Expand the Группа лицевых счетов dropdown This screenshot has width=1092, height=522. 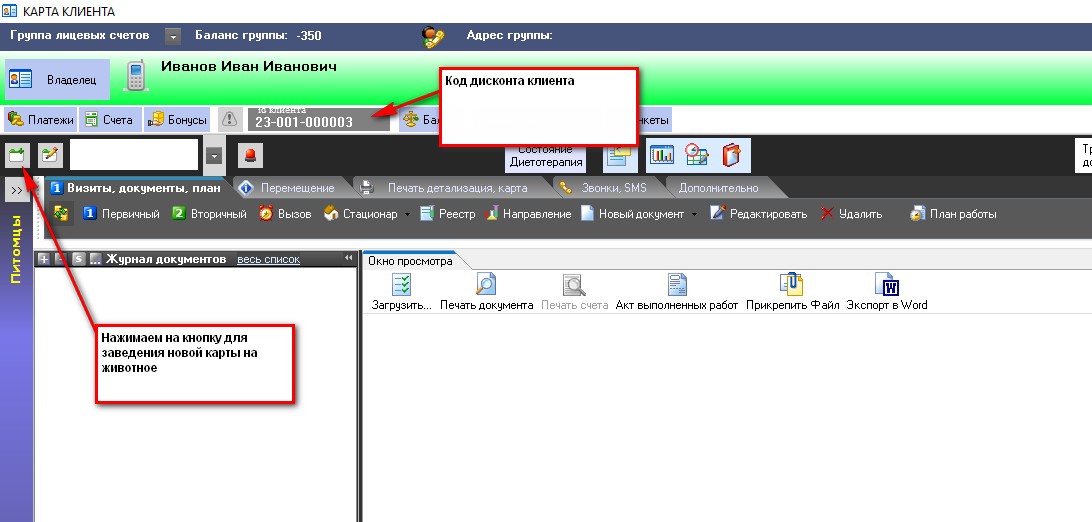point(173,36)
